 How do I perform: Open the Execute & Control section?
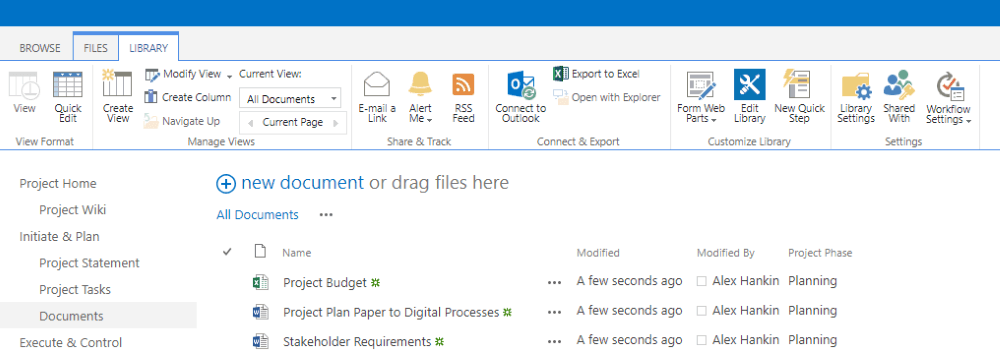coord(71,343)
